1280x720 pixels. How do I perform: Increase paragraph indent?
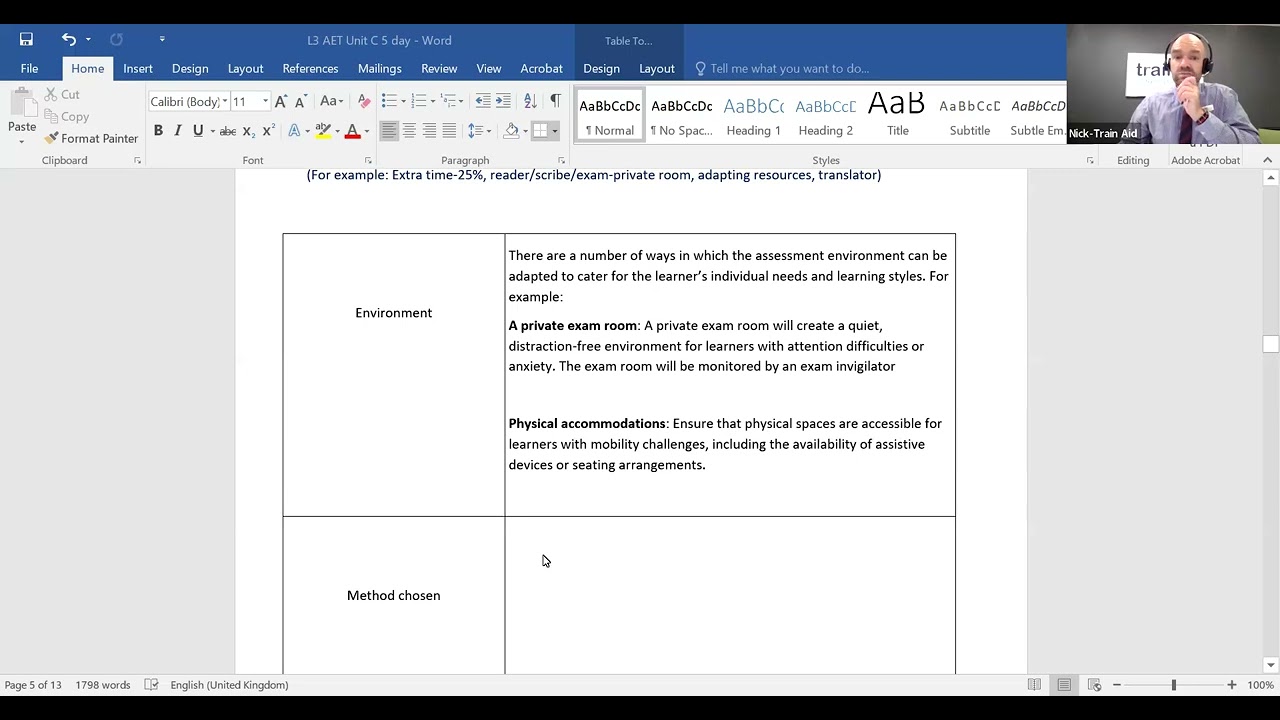tap(503, 101)
